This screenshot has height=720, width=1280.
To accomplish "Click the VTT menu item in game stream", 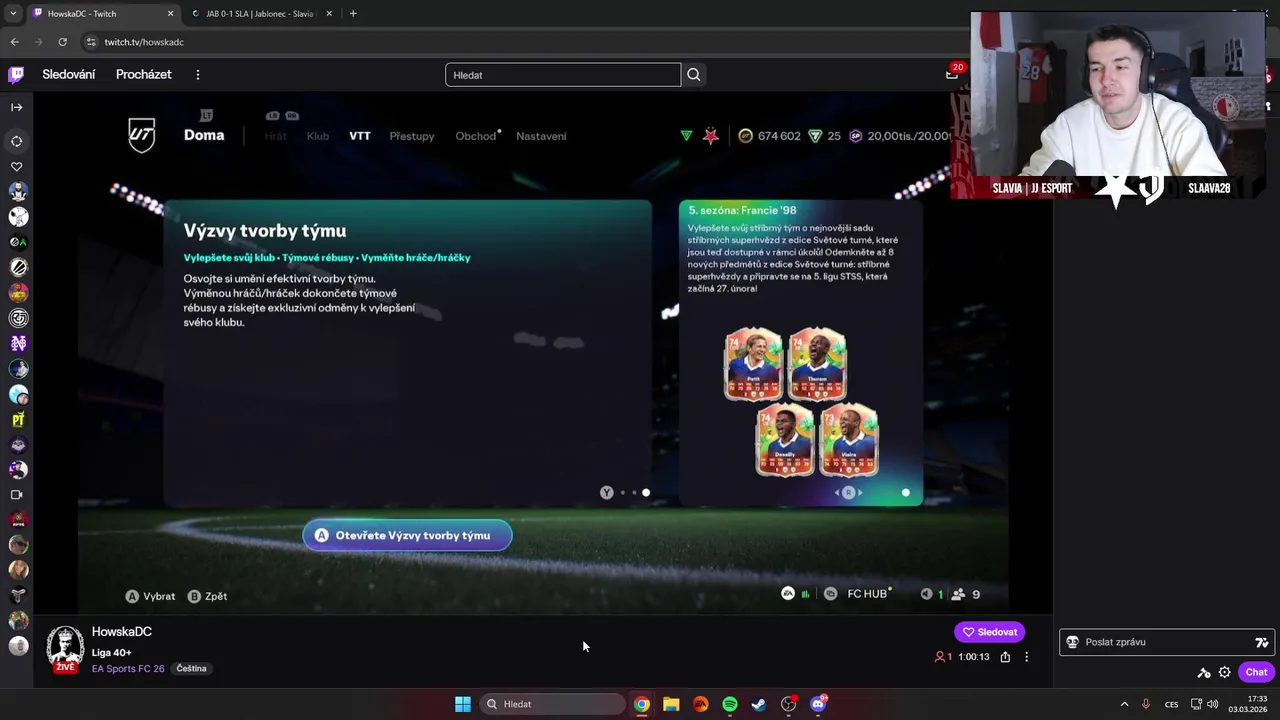I will (x=360, y=136).
